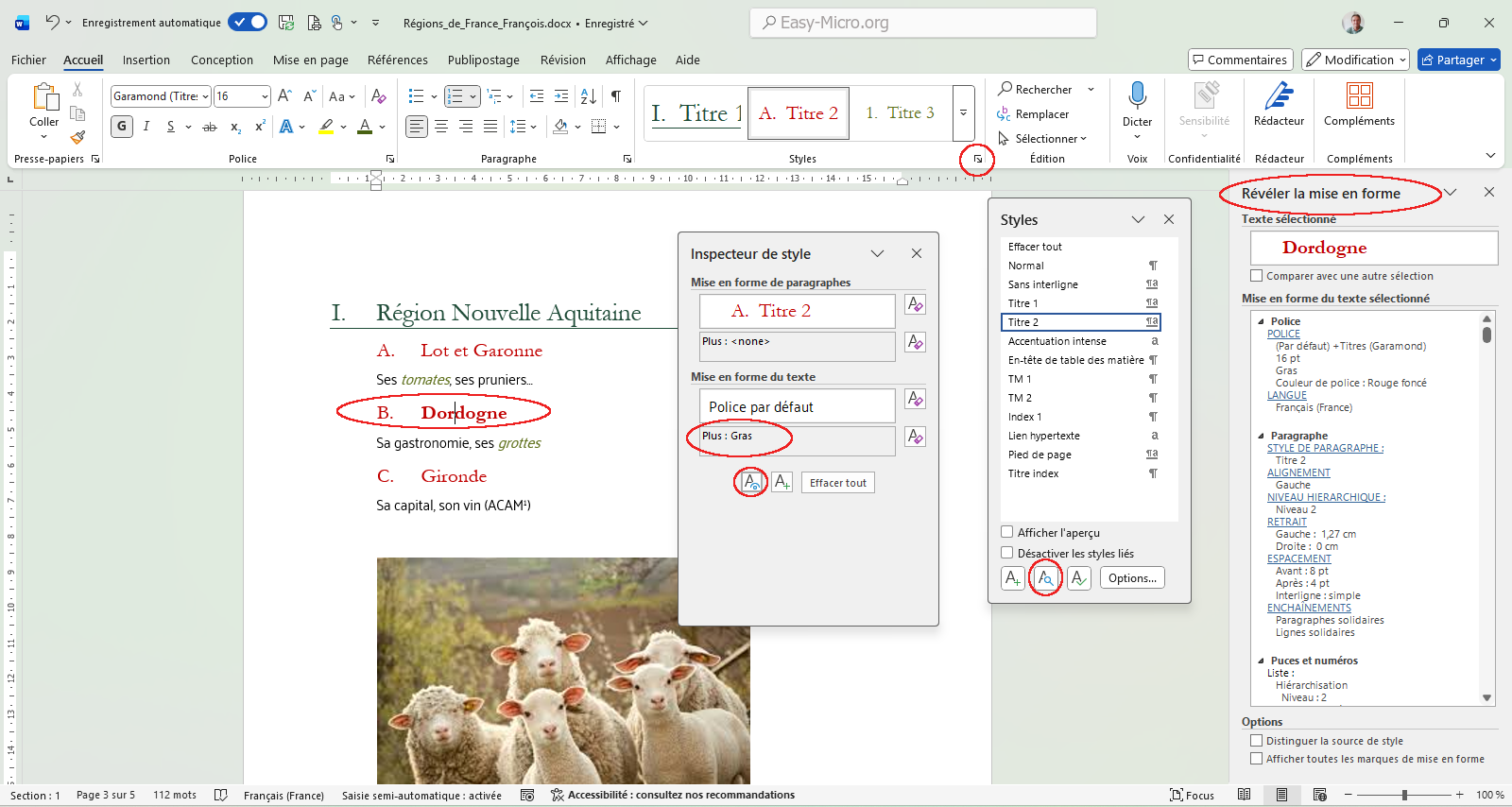
Task: Expand the styles gallery more arrow
Action: click(963, 112)
